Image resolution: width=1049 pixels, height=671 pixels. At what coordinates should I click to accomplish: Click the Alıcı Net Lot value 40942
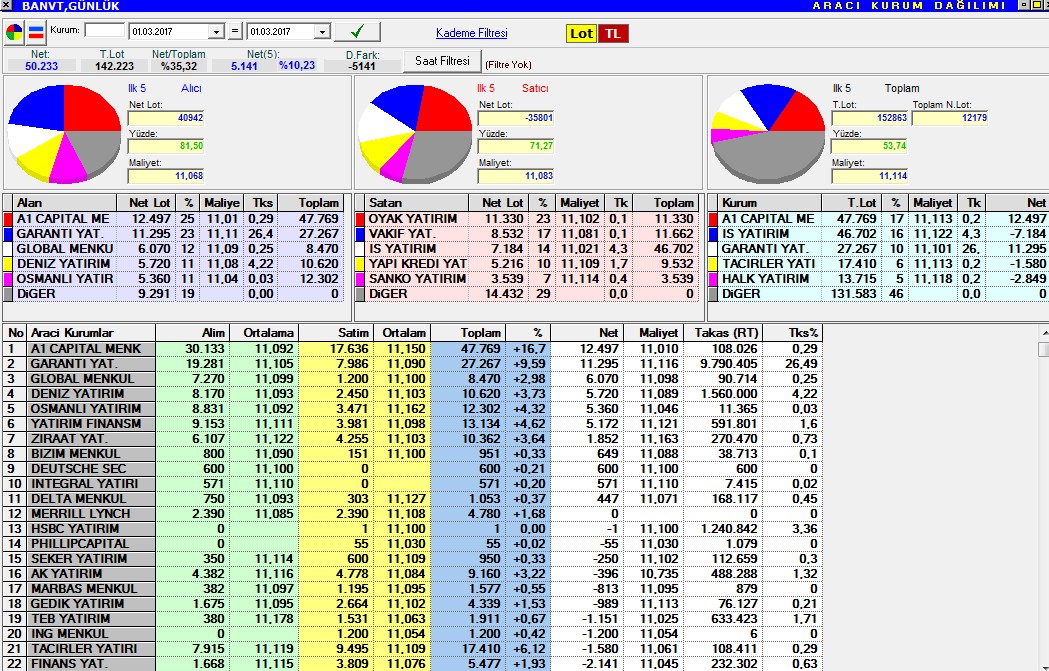coord(166,118)
